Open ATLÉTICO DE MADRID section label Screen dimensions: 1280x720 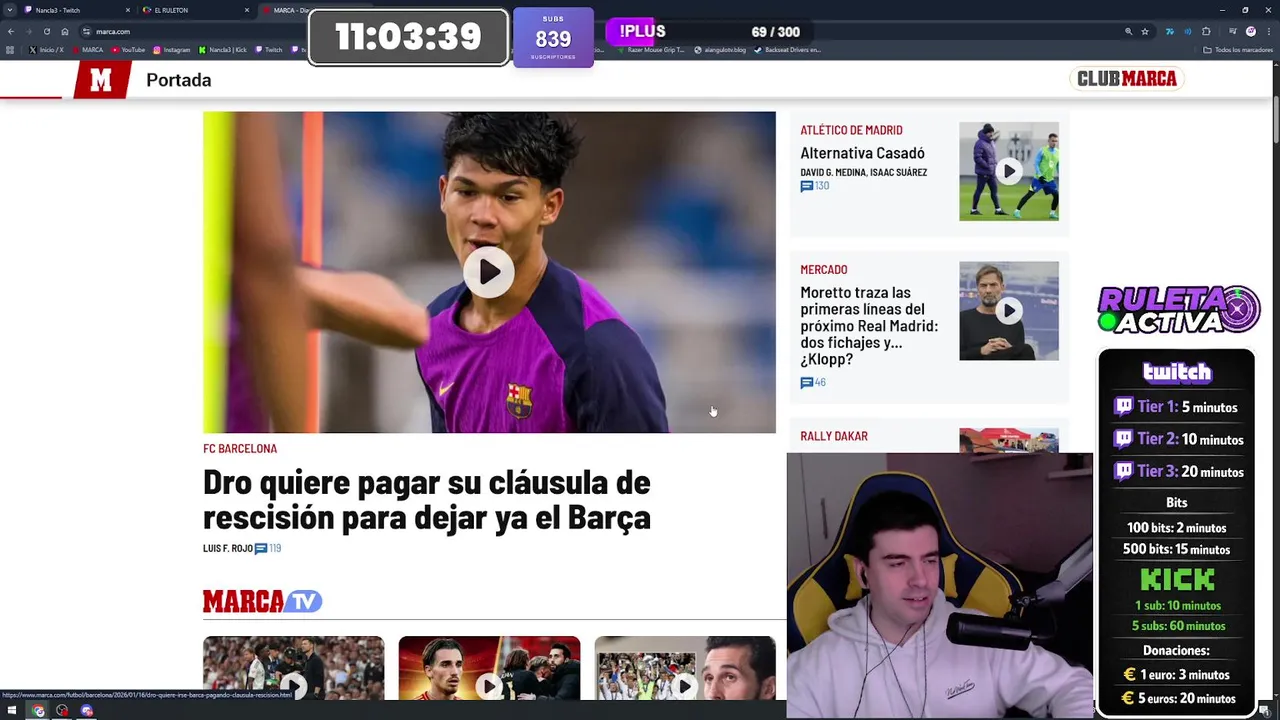[x=851, y=130]
